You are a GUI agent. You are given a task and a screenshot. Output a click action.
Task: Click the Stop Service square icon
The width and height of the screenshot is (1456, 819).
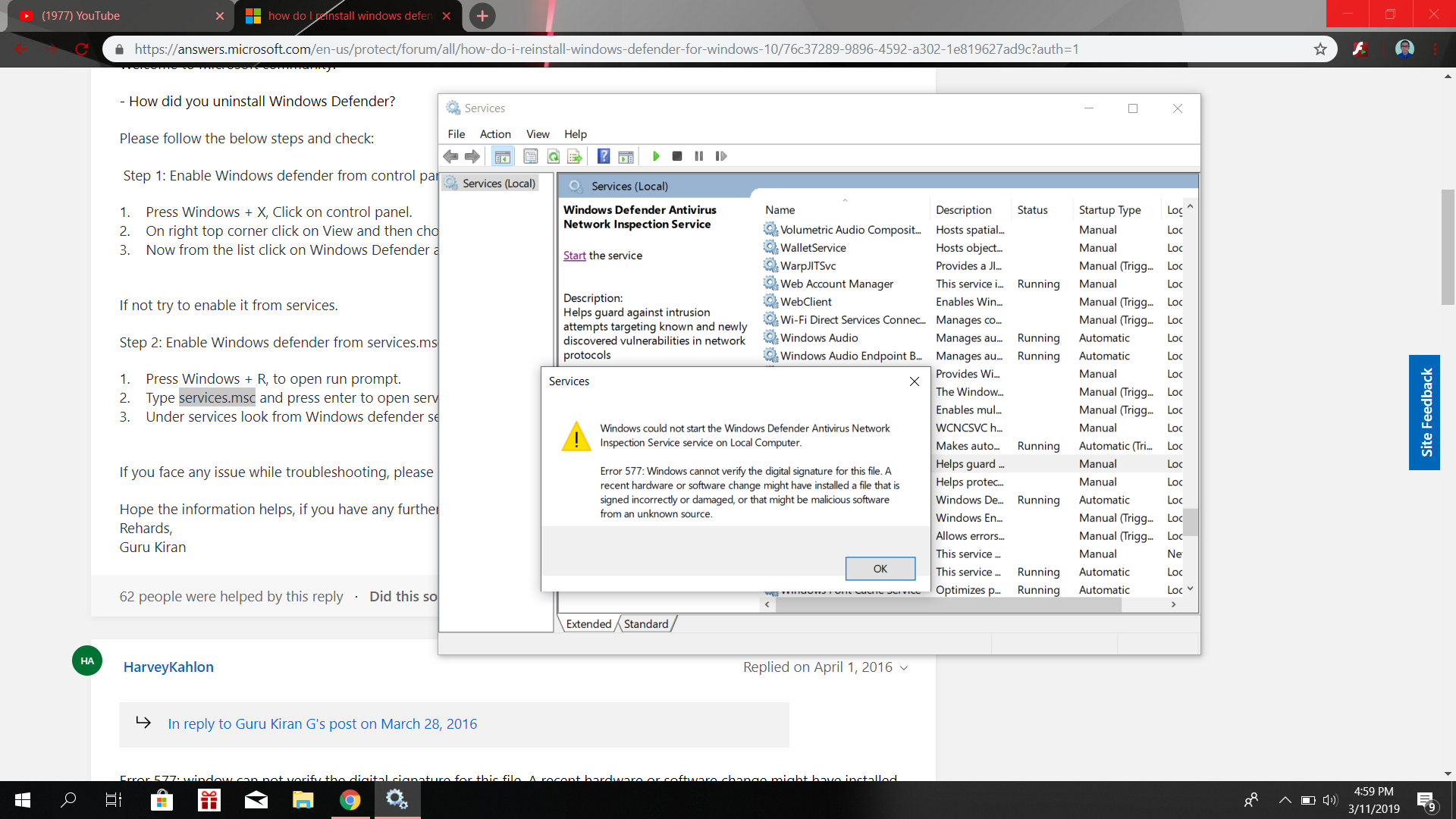coord(677,156)
